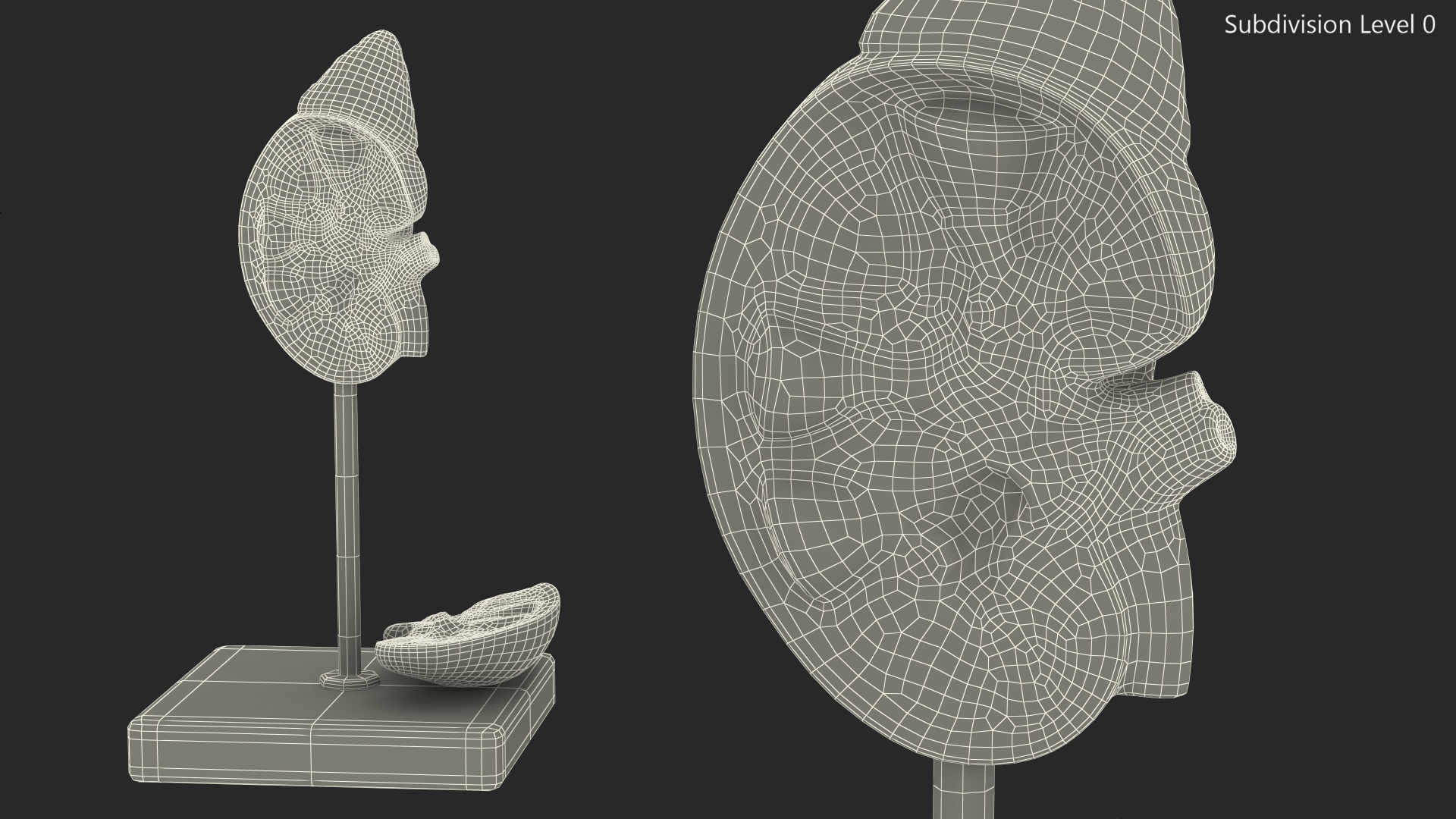Click the Subdivision Level 0 label
Screen dimensions: 1456x819
coord(1329,25)
